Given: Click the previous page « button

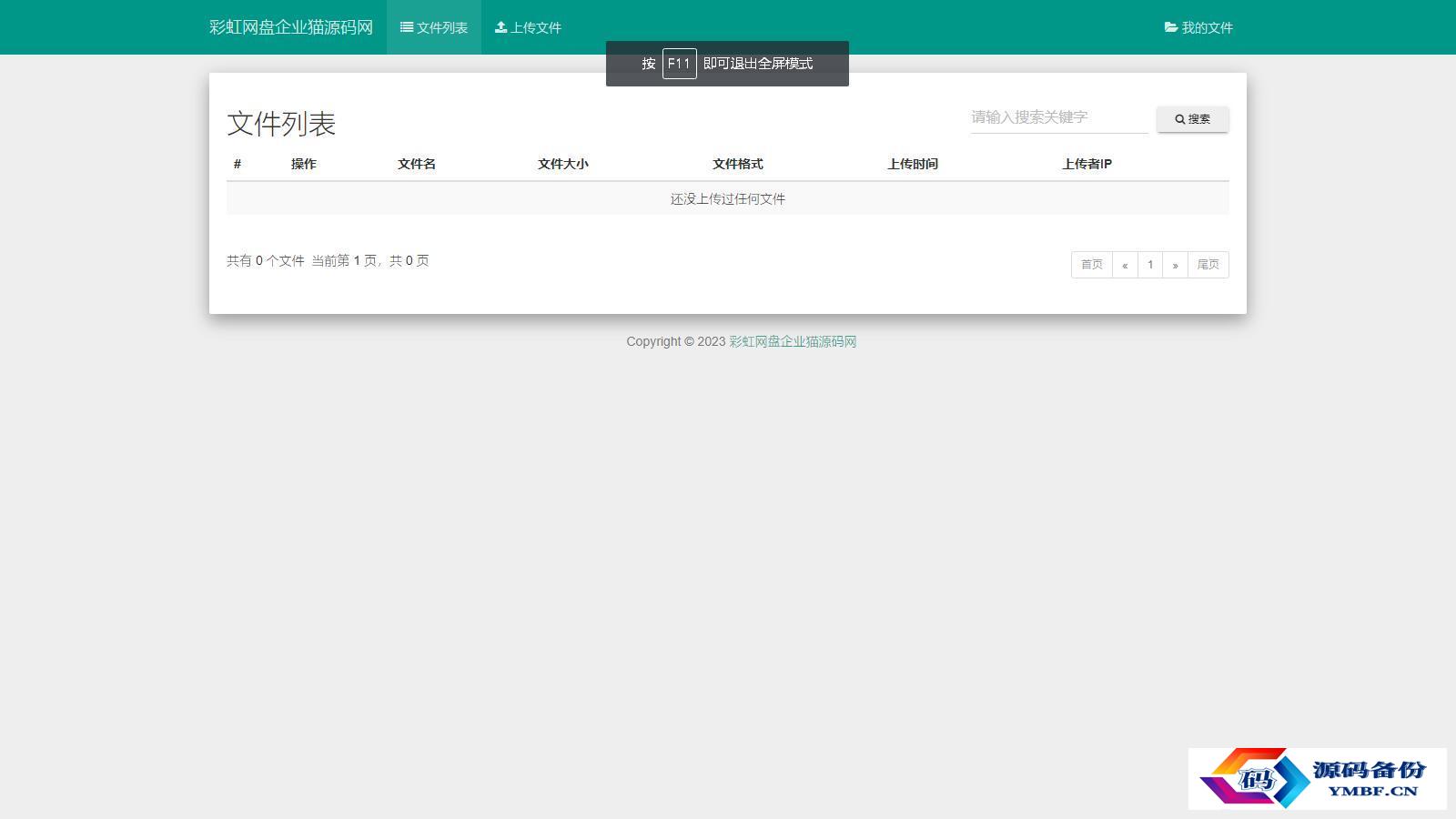Looking at the screenshot, I should pyautogui.click(x=1125, y=265).
